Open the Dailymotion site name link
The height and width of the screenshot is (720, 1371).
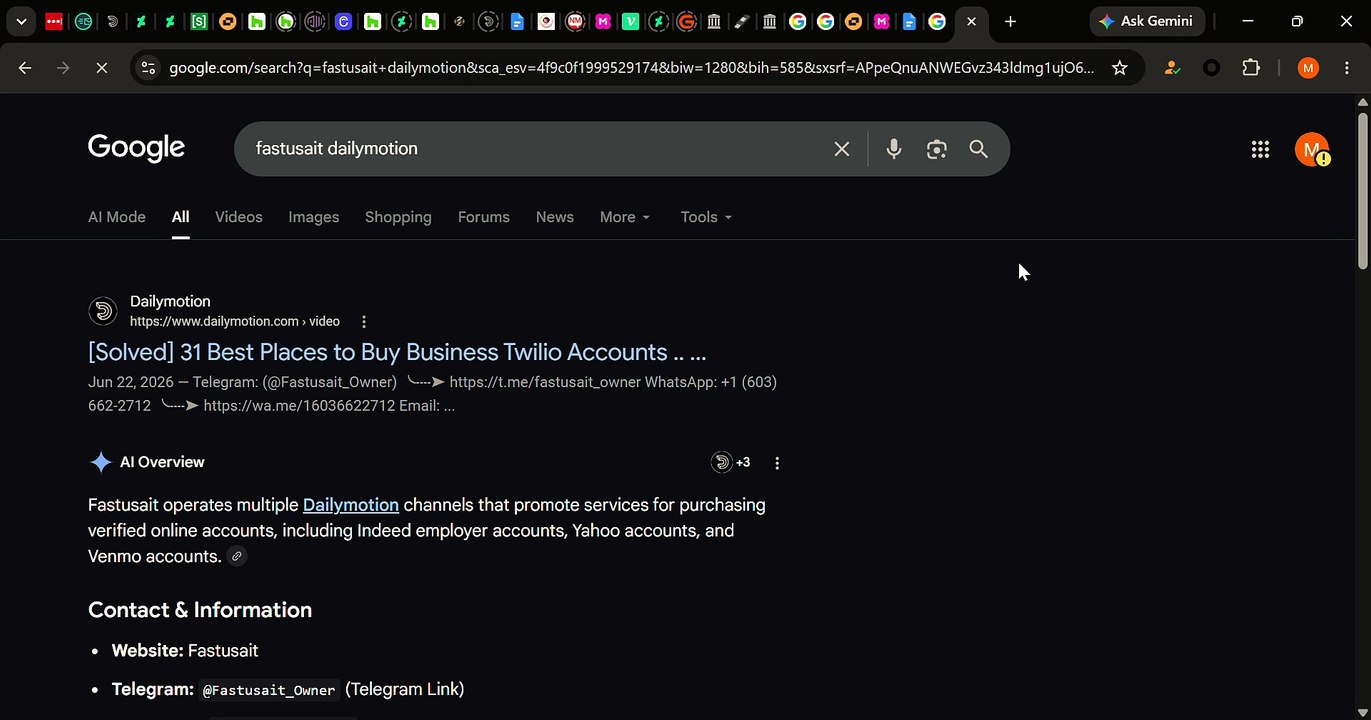[170, 301]
